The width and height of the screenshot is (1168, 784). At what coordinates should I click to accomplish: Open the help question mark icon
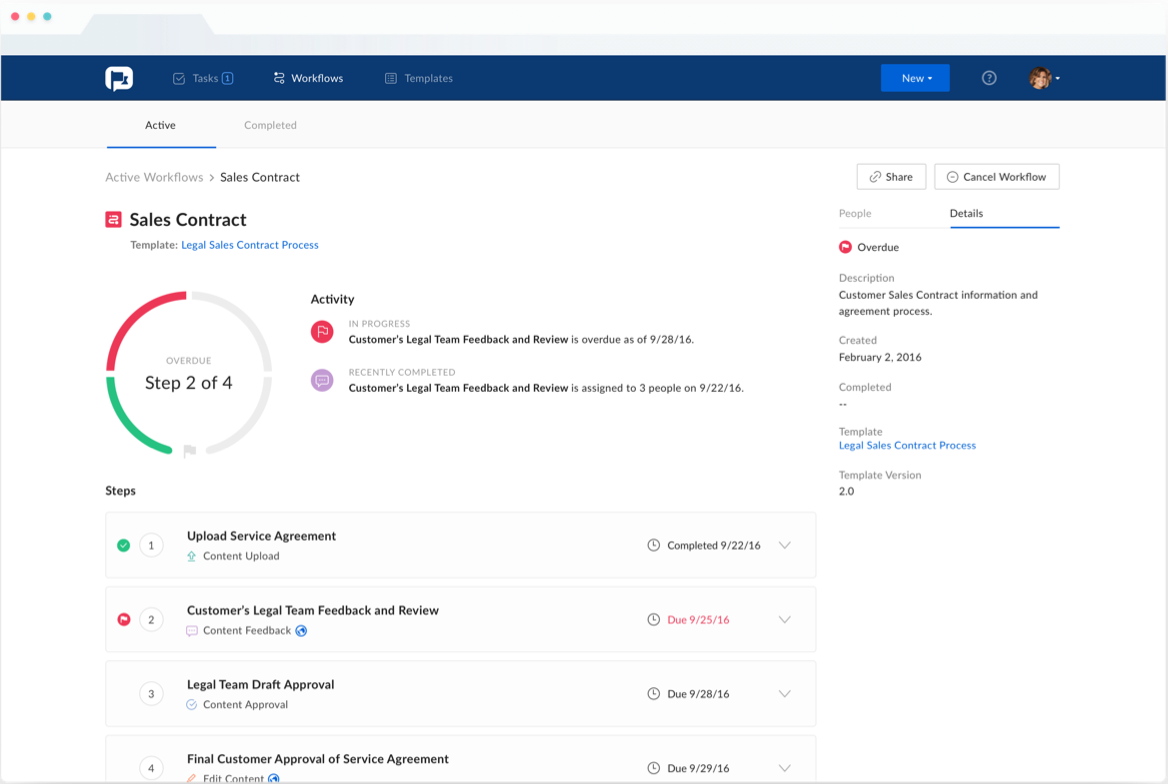(988, 77)
